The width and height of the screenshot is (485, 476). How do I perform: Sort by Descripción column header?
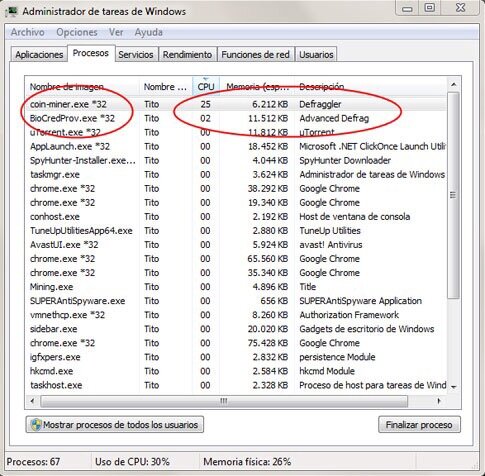point(371,87)
